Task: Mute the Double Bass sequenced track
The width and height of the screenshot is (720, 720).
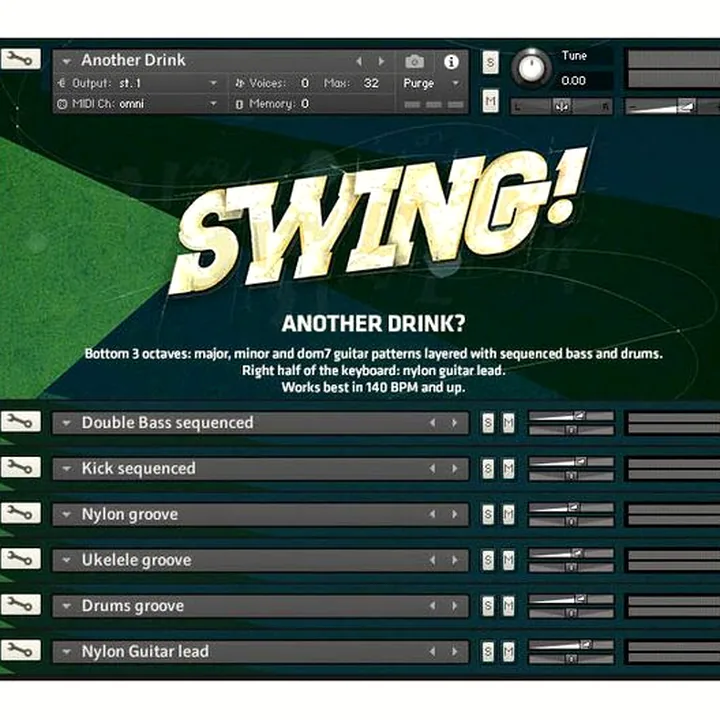Action: pos(508,423)
